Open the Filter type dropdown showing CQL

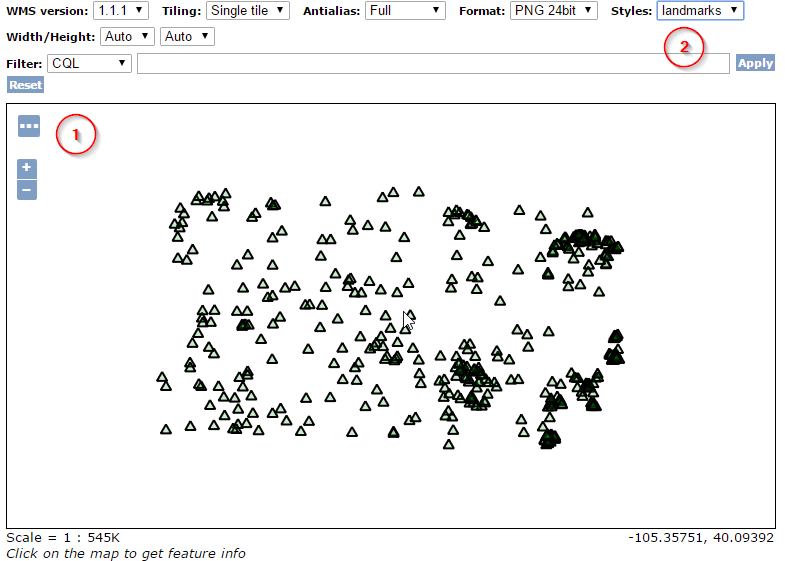[x=89, y=64]
